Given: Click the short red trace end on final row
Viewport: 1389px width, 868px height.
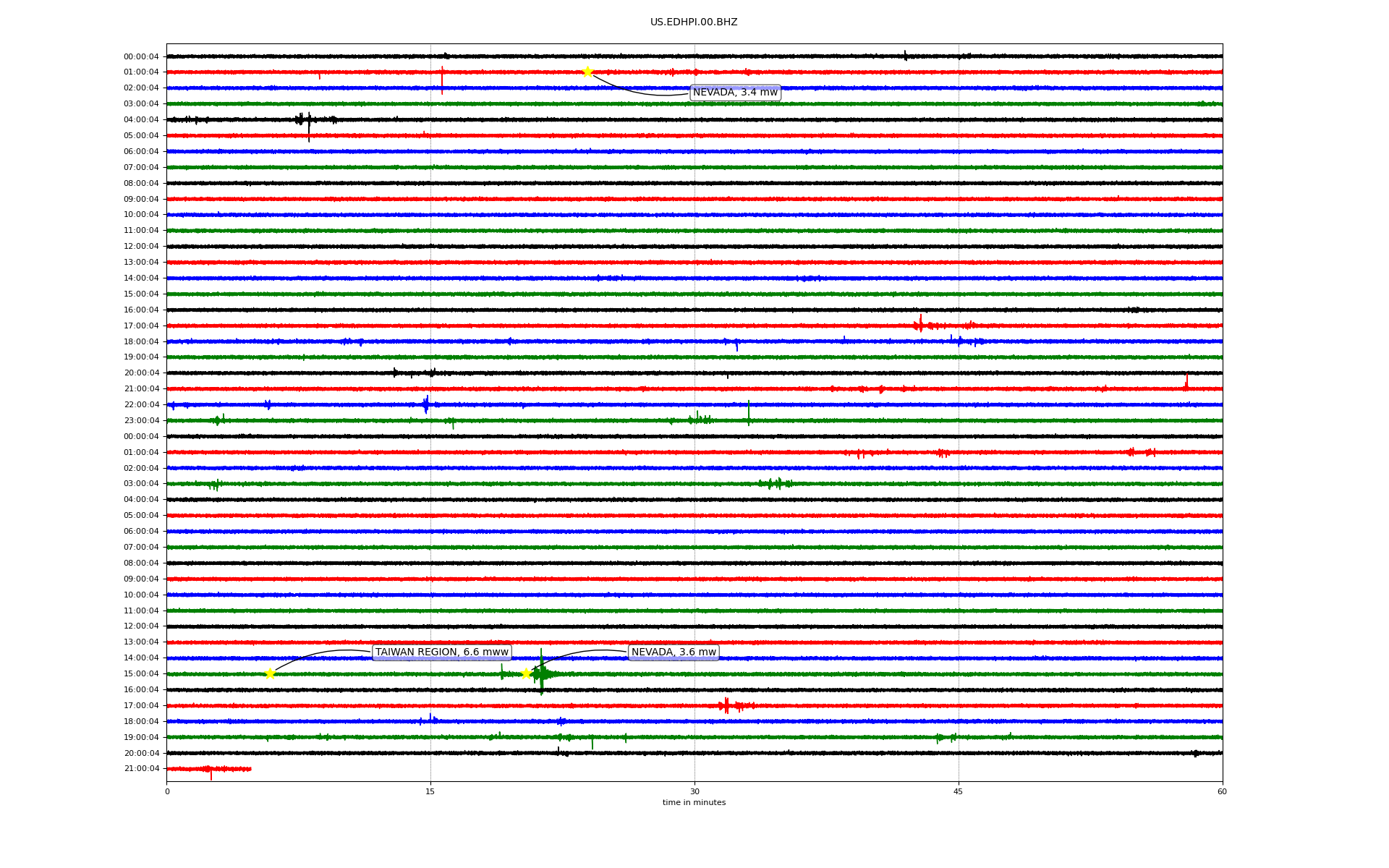Looking at the screenshot, I should 250,769.
